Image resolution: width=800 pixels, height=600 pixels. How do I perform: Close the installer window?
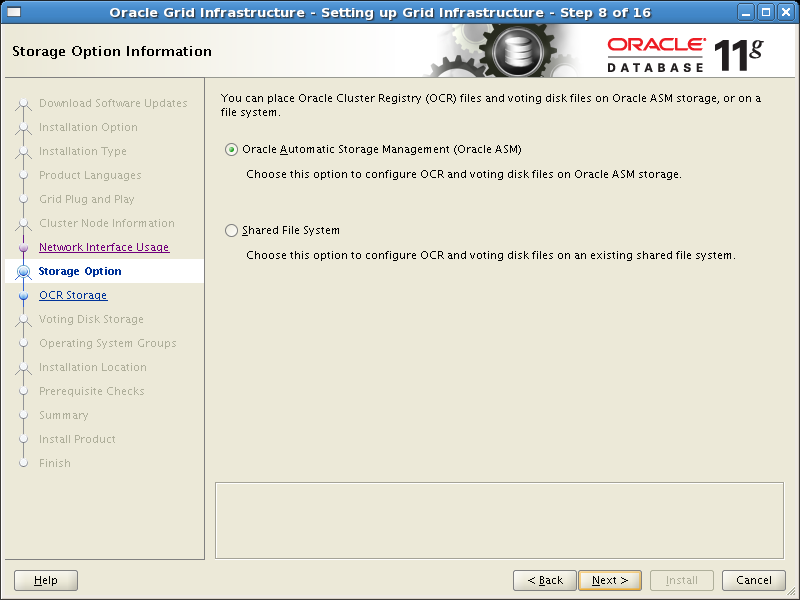coord(786,12)
